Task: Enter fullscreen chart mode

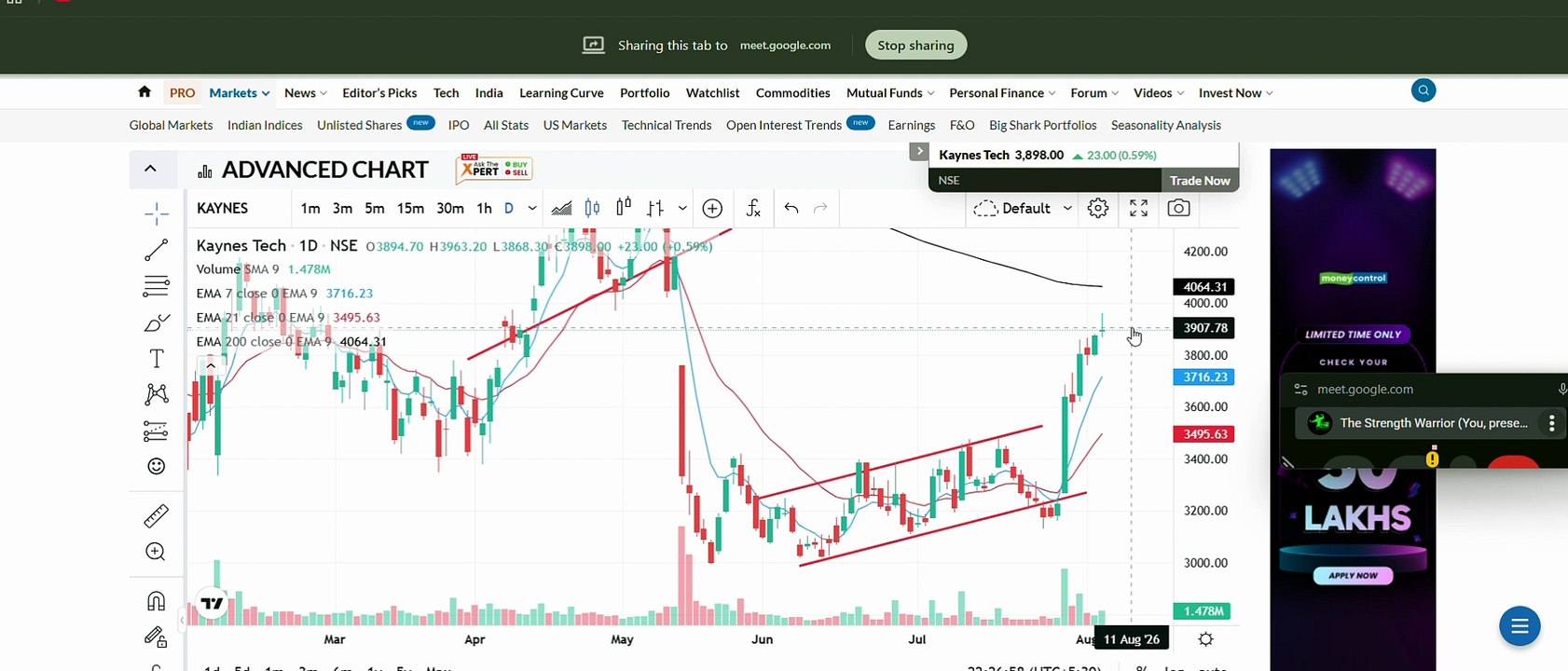Action: tap(1138, 208)
